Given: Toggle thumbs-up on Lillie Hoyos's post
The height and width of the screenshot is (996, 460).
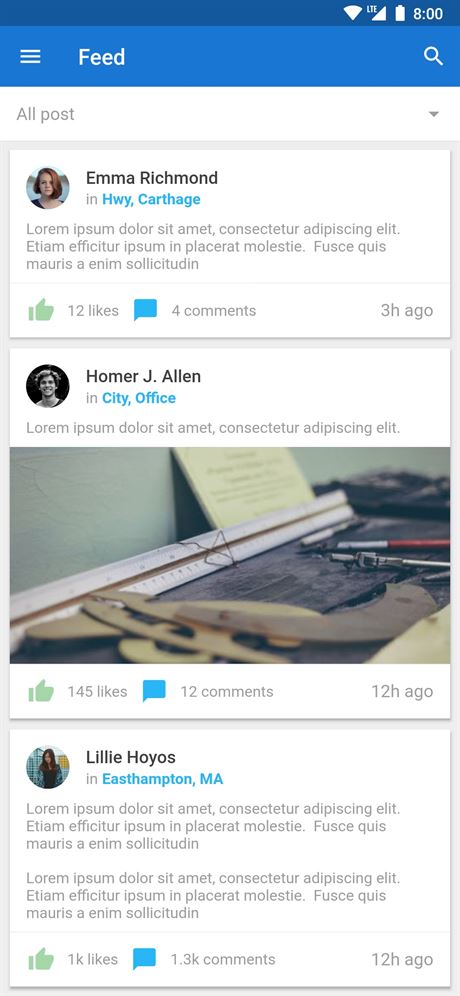Looking at the screenshot, I should [x=41, y=959].
